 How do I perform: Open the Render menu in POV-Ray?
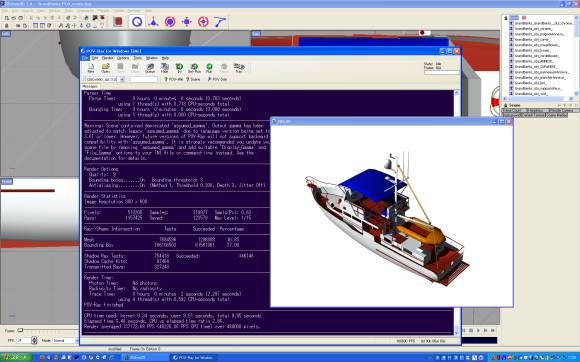[108, 58]
